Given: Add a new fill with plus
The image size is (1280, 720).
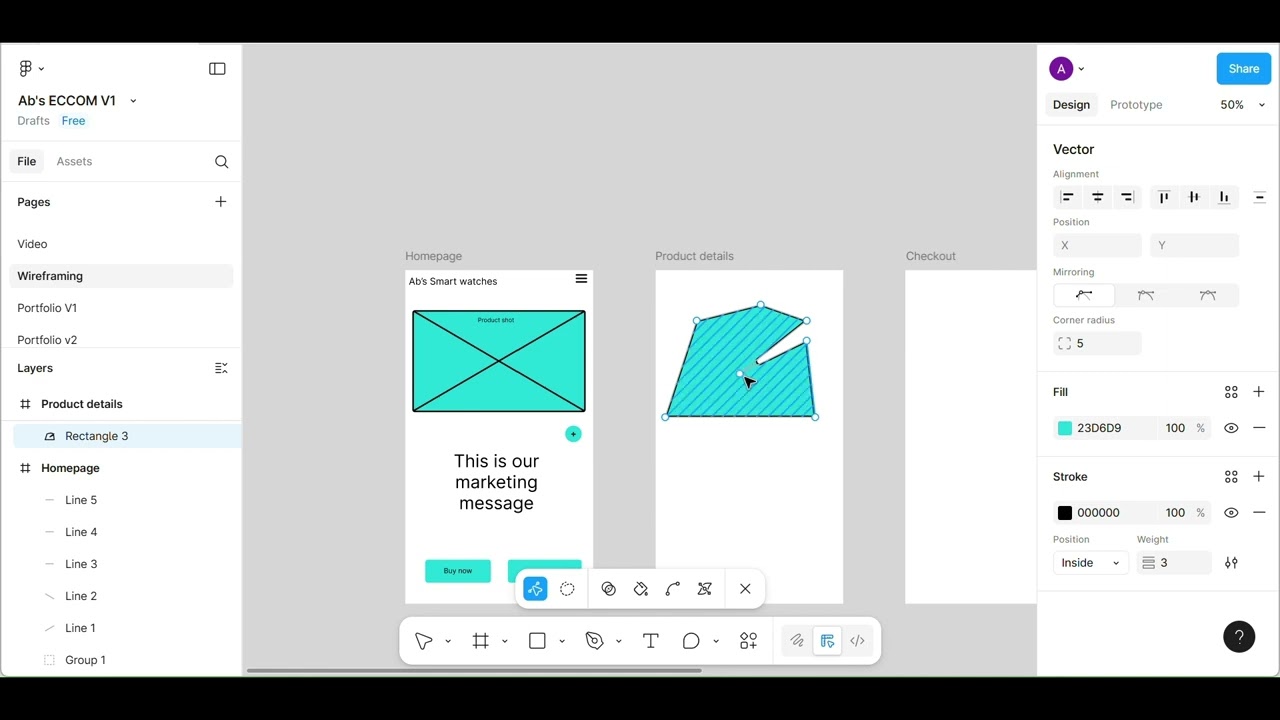Looking at the screenshot, I should (x=1259, y=392).
